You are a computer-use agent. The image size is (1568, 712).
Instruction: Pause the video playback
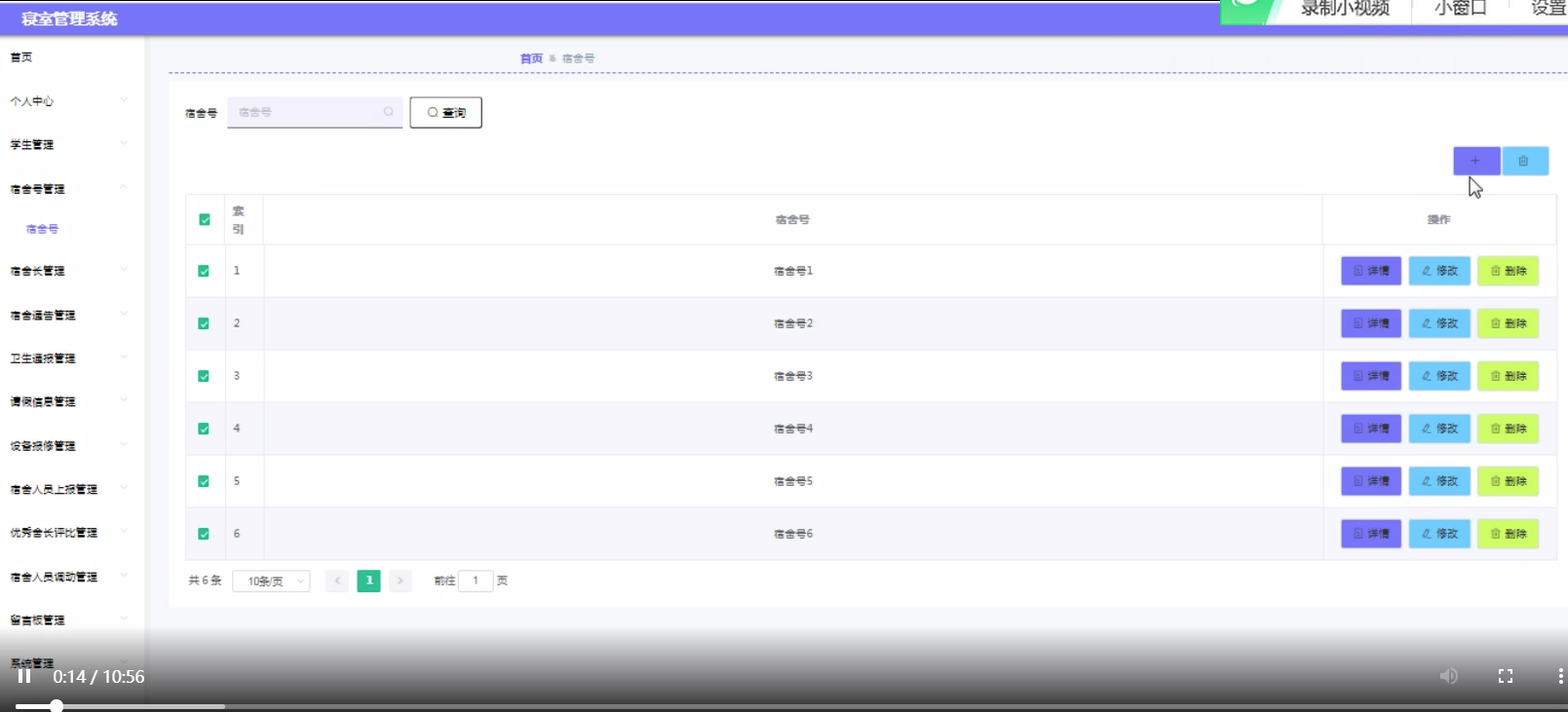(24, 676)
